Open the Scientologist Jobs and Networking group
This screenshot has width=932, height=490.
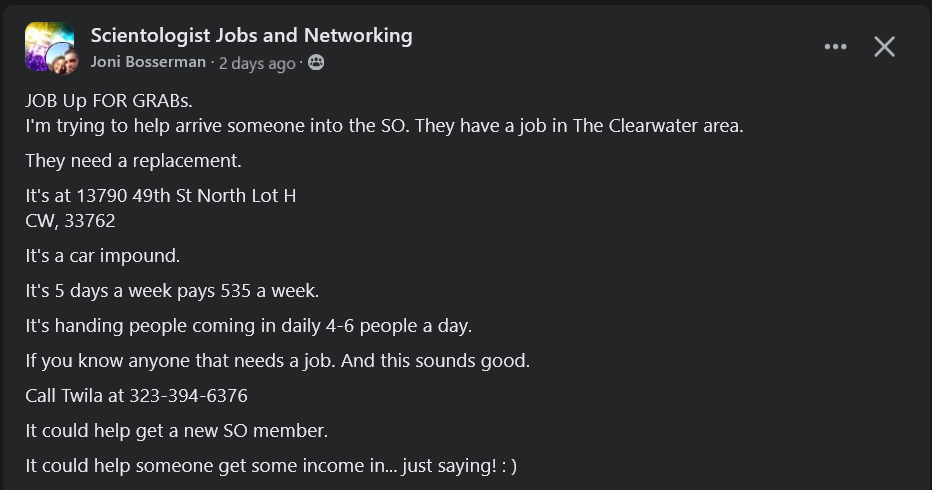click(x=251, y=35)
